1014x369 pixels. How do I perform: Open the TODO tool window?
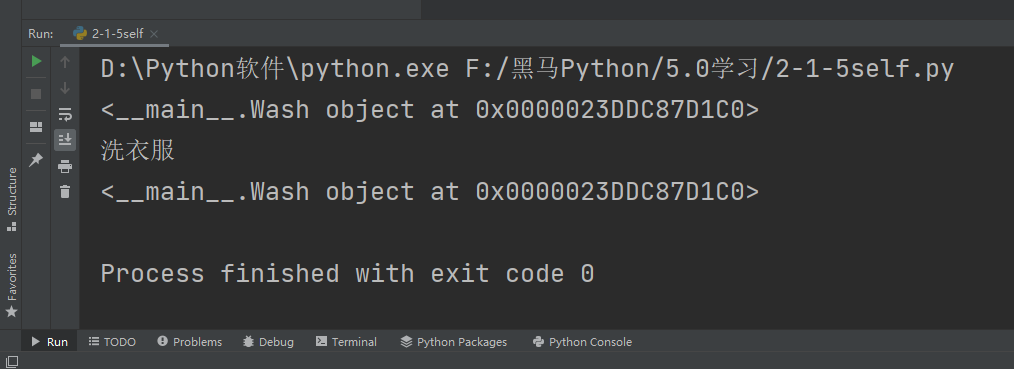[112, 342]
